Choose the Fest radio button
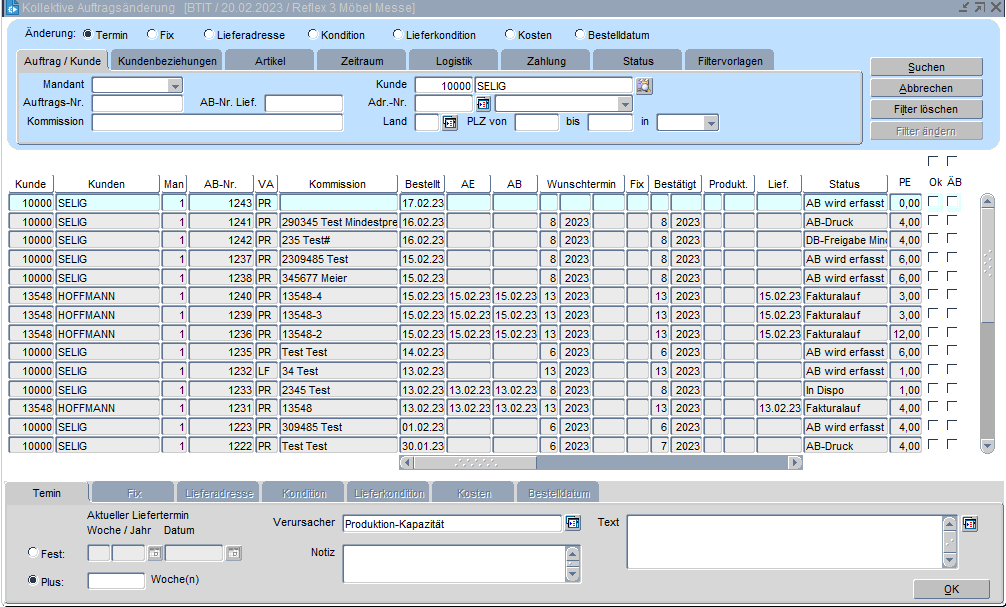The width and height of the screenshot is (1006, 607). click(x=34, y=553)
